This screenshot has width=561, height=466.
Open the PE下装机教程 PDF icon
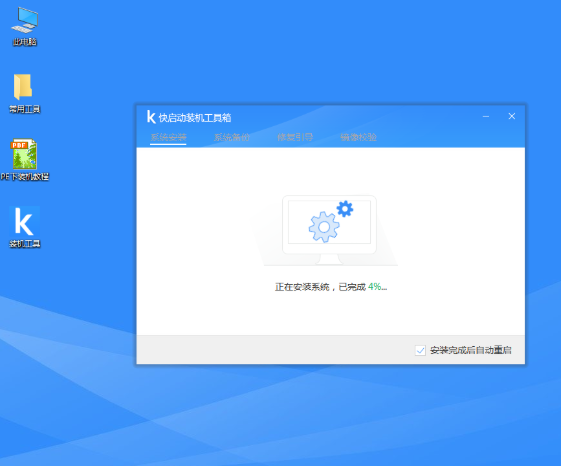(24, 160)
